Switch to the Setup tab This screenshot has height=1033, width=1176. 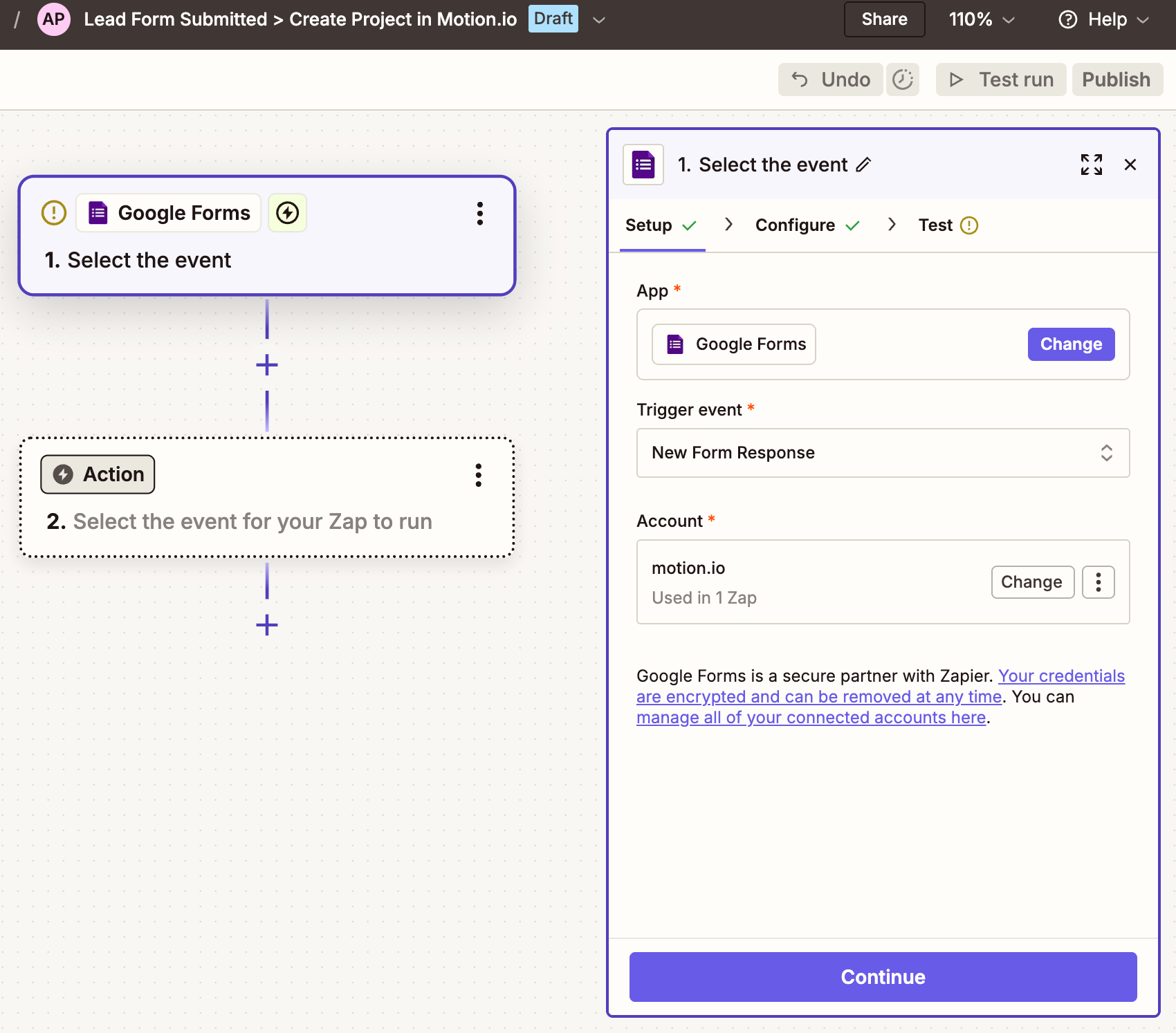pyautogui.click(x=661, y=225)
